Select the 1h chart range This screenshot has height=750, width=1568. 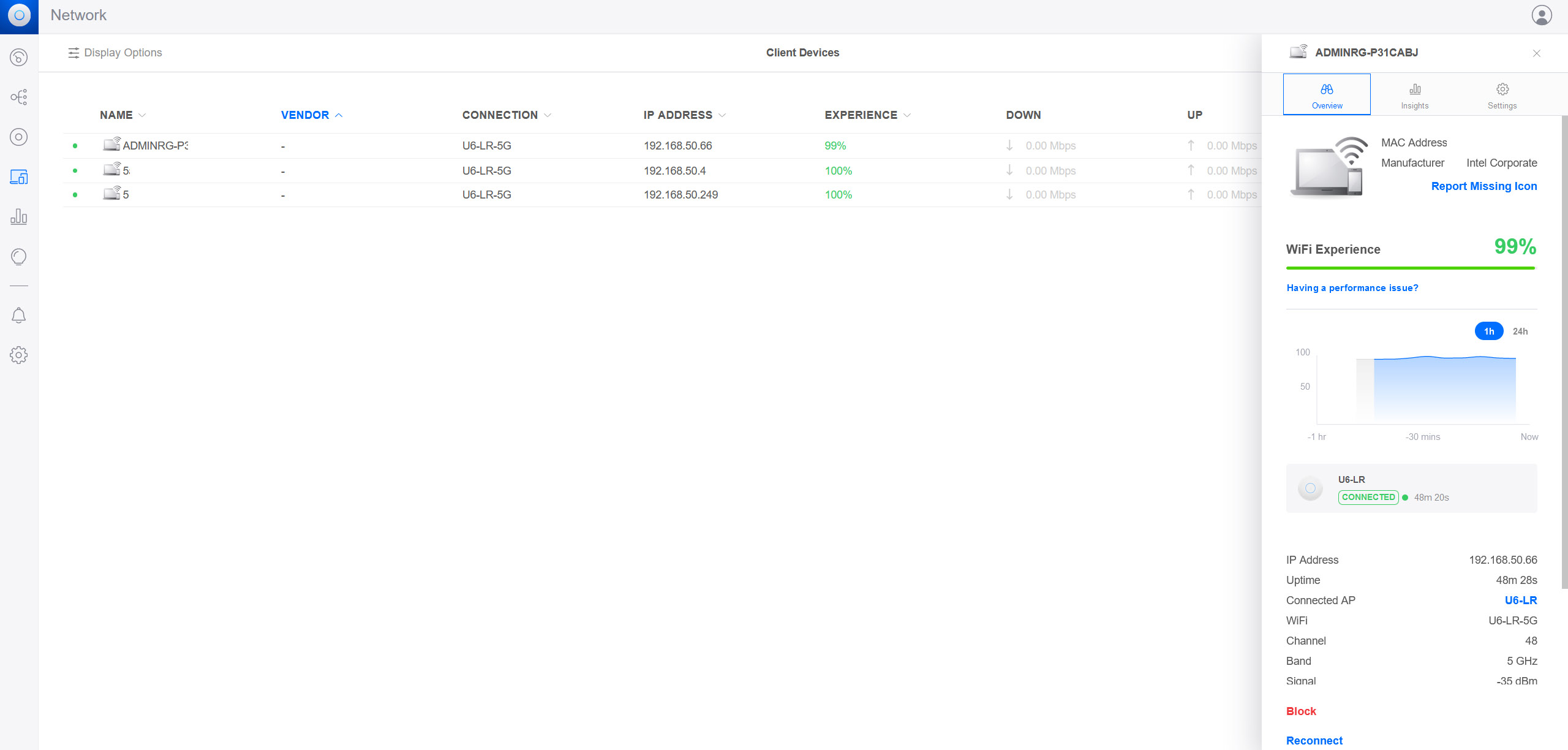(1489, 331)
